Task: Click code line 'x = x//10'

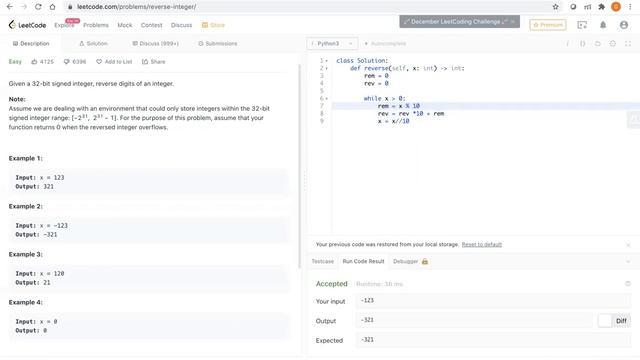Action: [x=393, y=121]
